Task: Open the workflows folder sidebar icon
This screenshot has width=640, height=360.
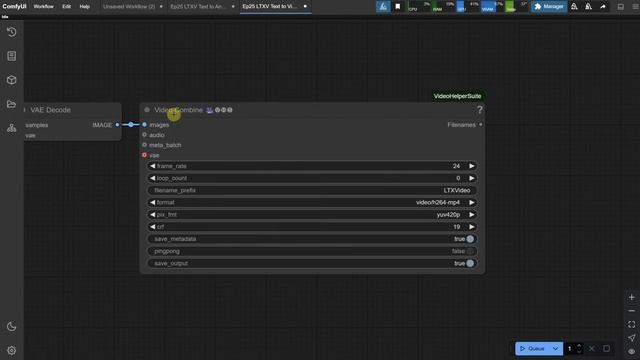Action: pos(11,104)
